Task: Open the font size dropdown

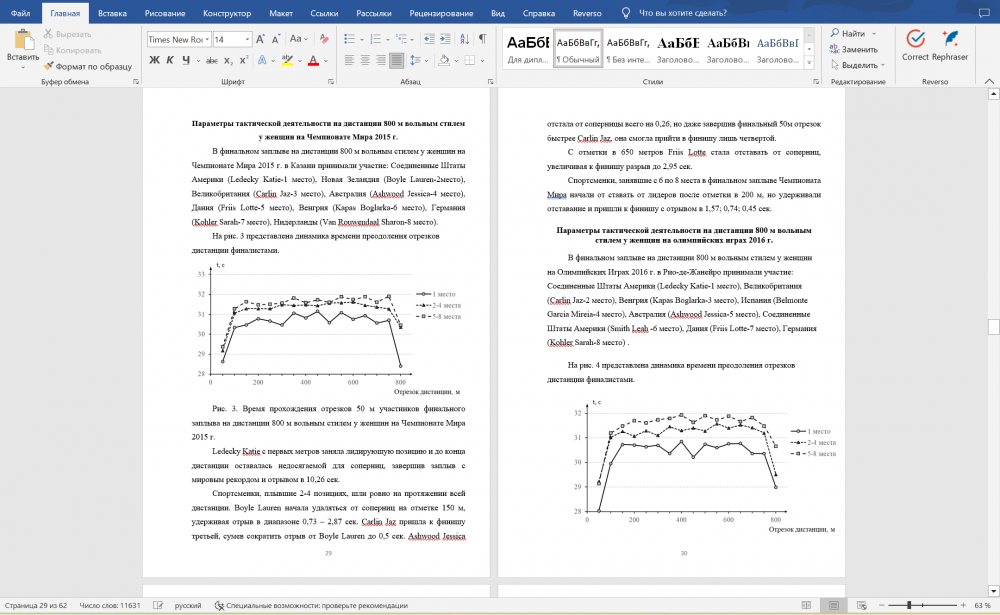Action: coord(245,39)
